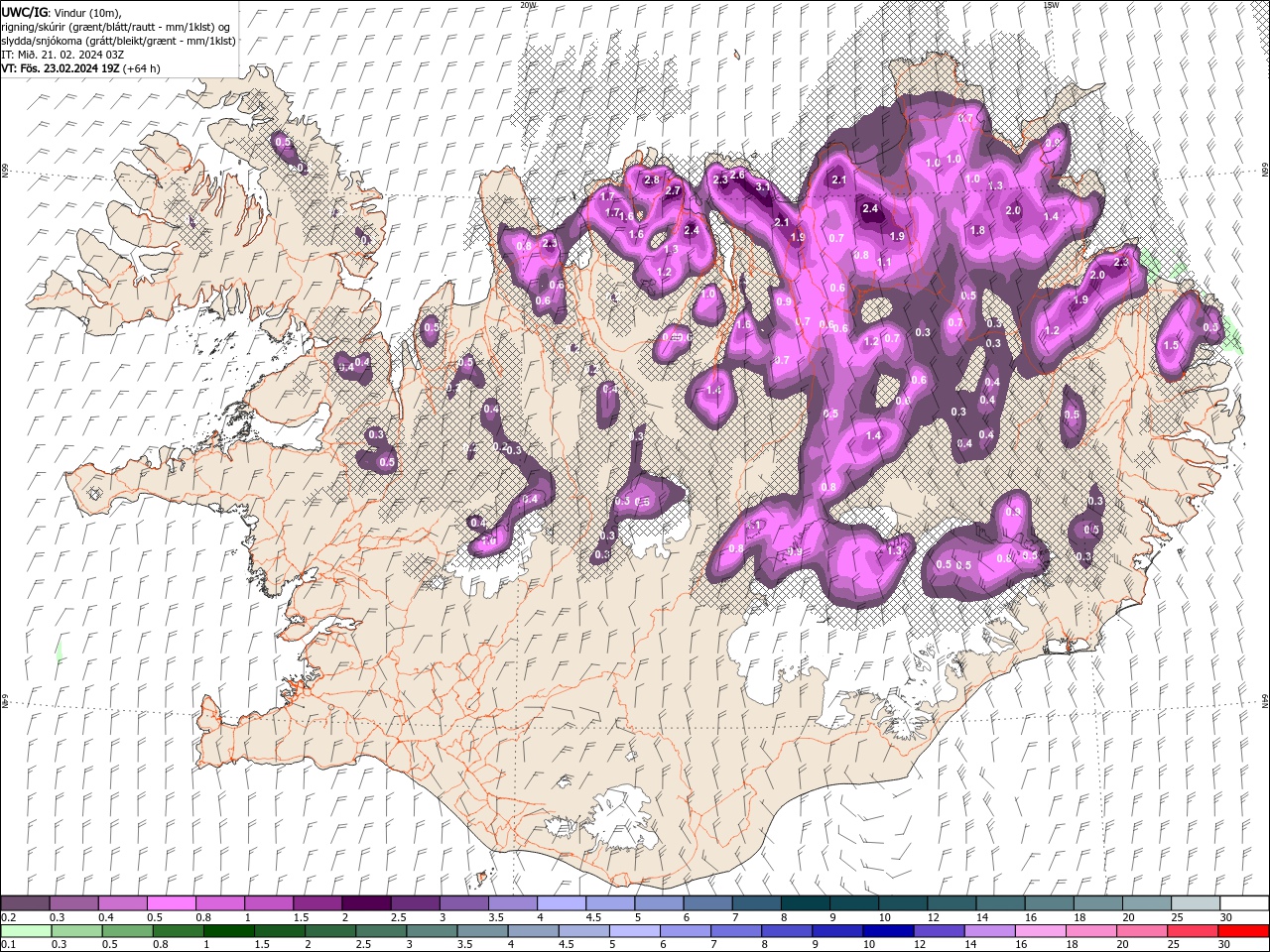The width and height of the screenshot is (1270, 952).
Task: Select rain legend swatch between 1 and 1.5
Action: click(x=228, y=930)
